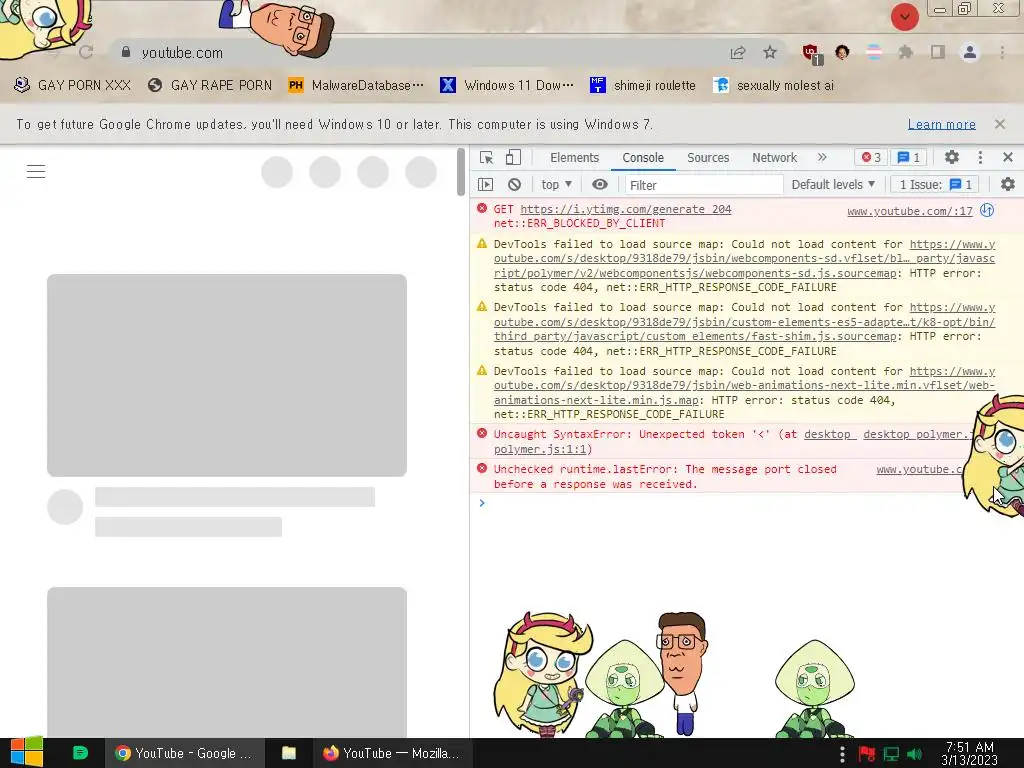The image size is (1024, 768).
Task: Open File Explorer from taskbar
Action: 289,753
